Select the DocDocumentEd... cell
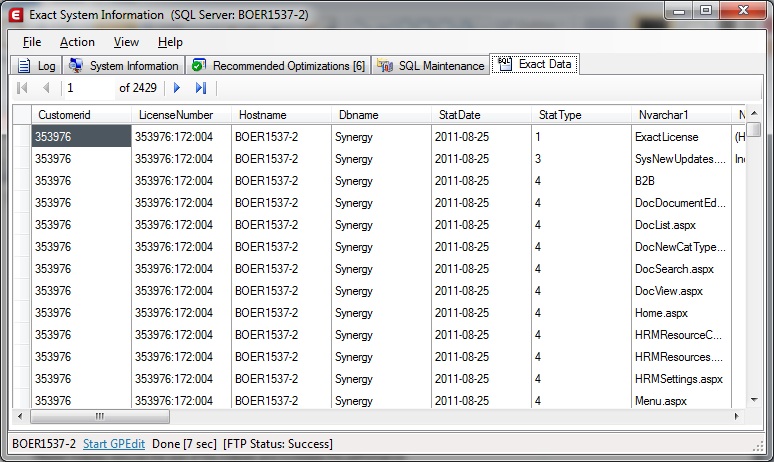Viewport: 774px width, 462px height. [x=682, y=202]
